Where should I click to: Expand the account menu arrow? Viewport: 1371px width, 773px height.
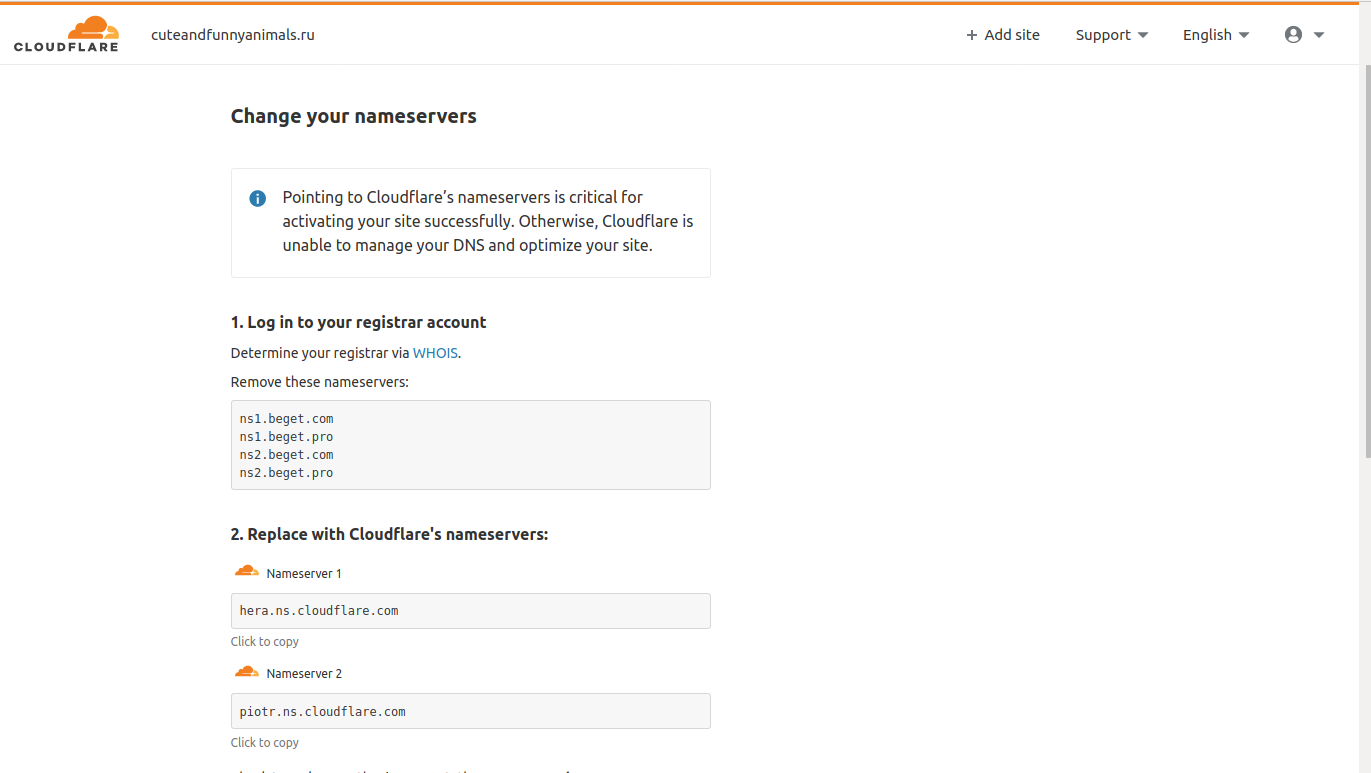(1319, 35)
